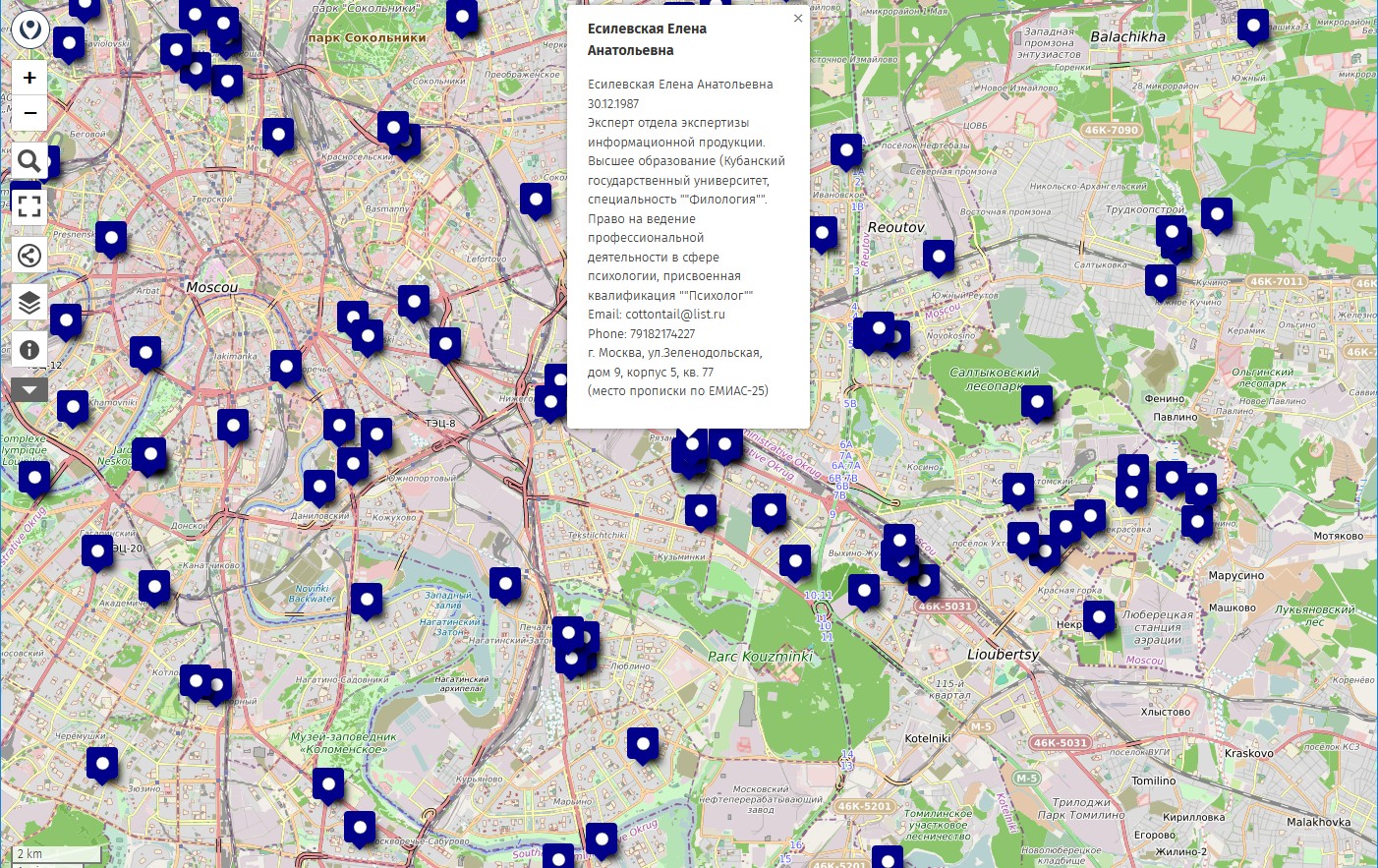Open the share and embed panel
This screenshot has width=1378, height=868.
(29, 256)
